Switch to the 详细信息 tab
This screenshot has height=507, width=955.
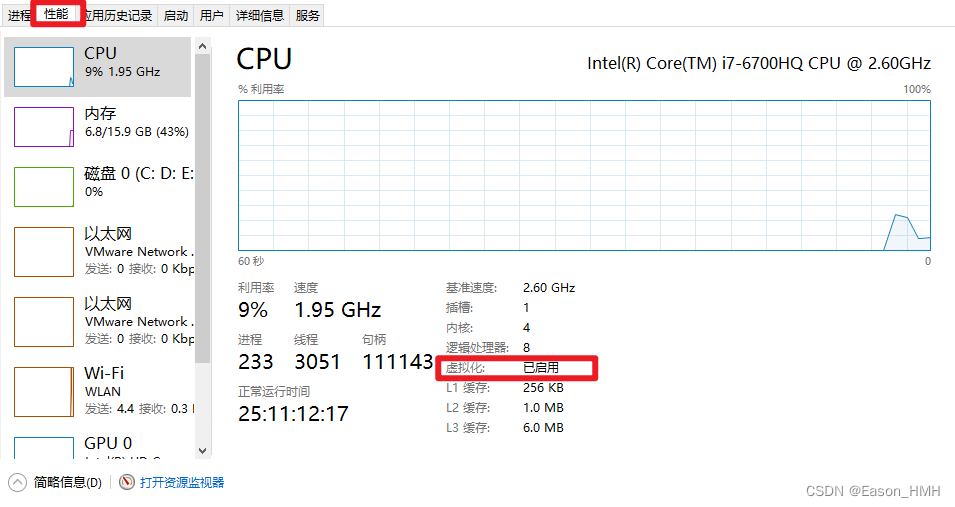[x=260, y=15]
